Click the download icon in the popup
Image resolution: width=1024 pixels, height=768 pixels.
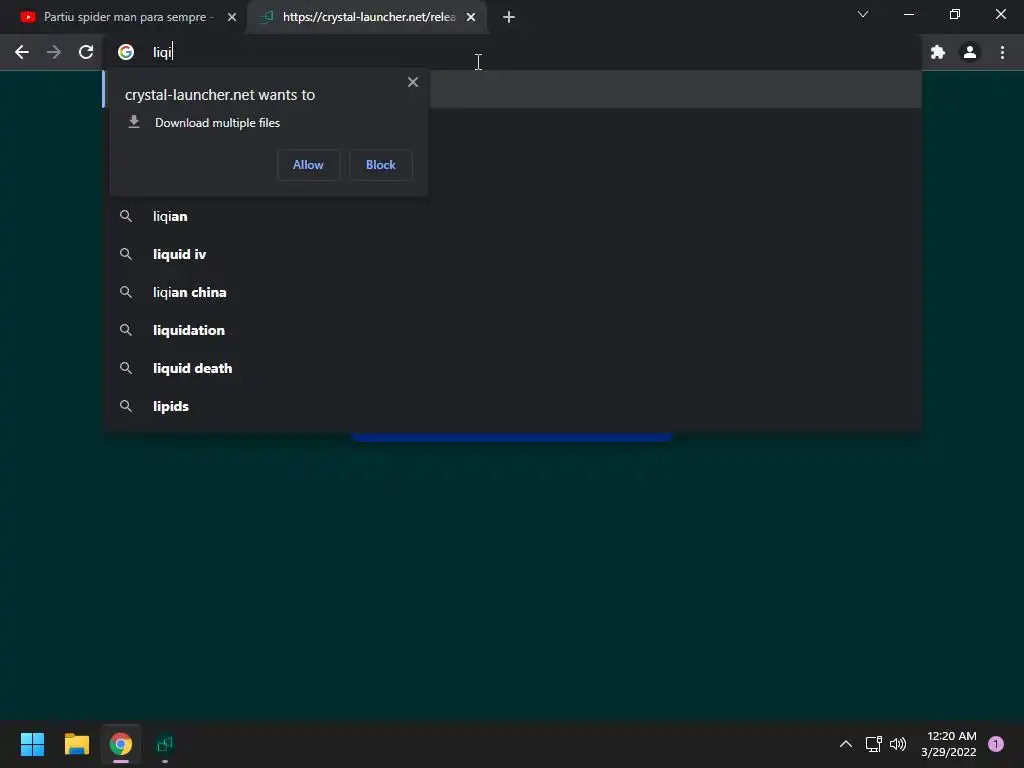pos(134,122)
